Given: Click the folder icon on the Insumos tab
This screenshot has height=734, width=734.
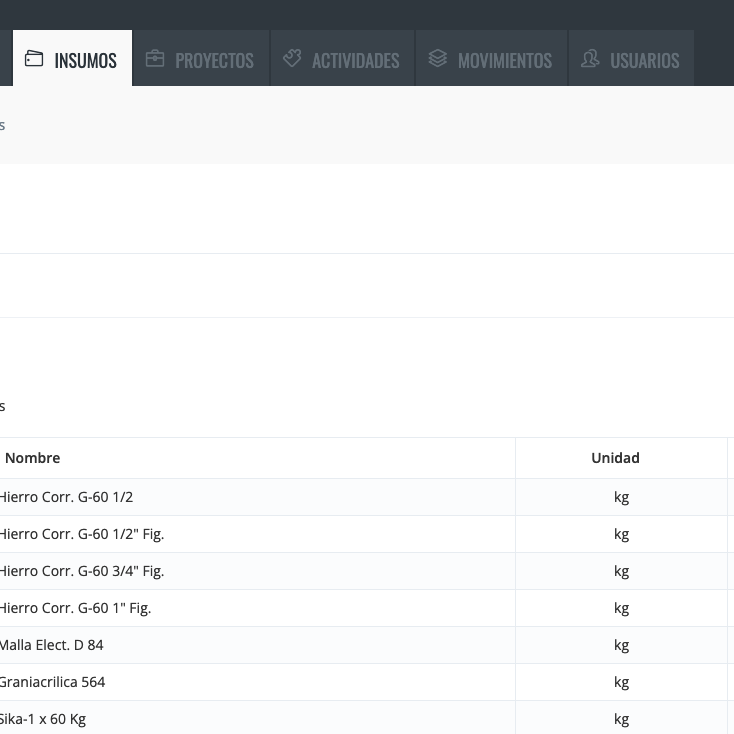Looking at the screenshot, I should click(34, 59).
